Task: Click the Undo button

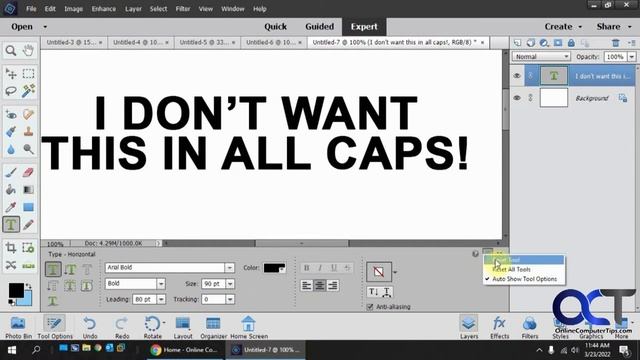Action: pyautogui.click(x=90, y=327)
